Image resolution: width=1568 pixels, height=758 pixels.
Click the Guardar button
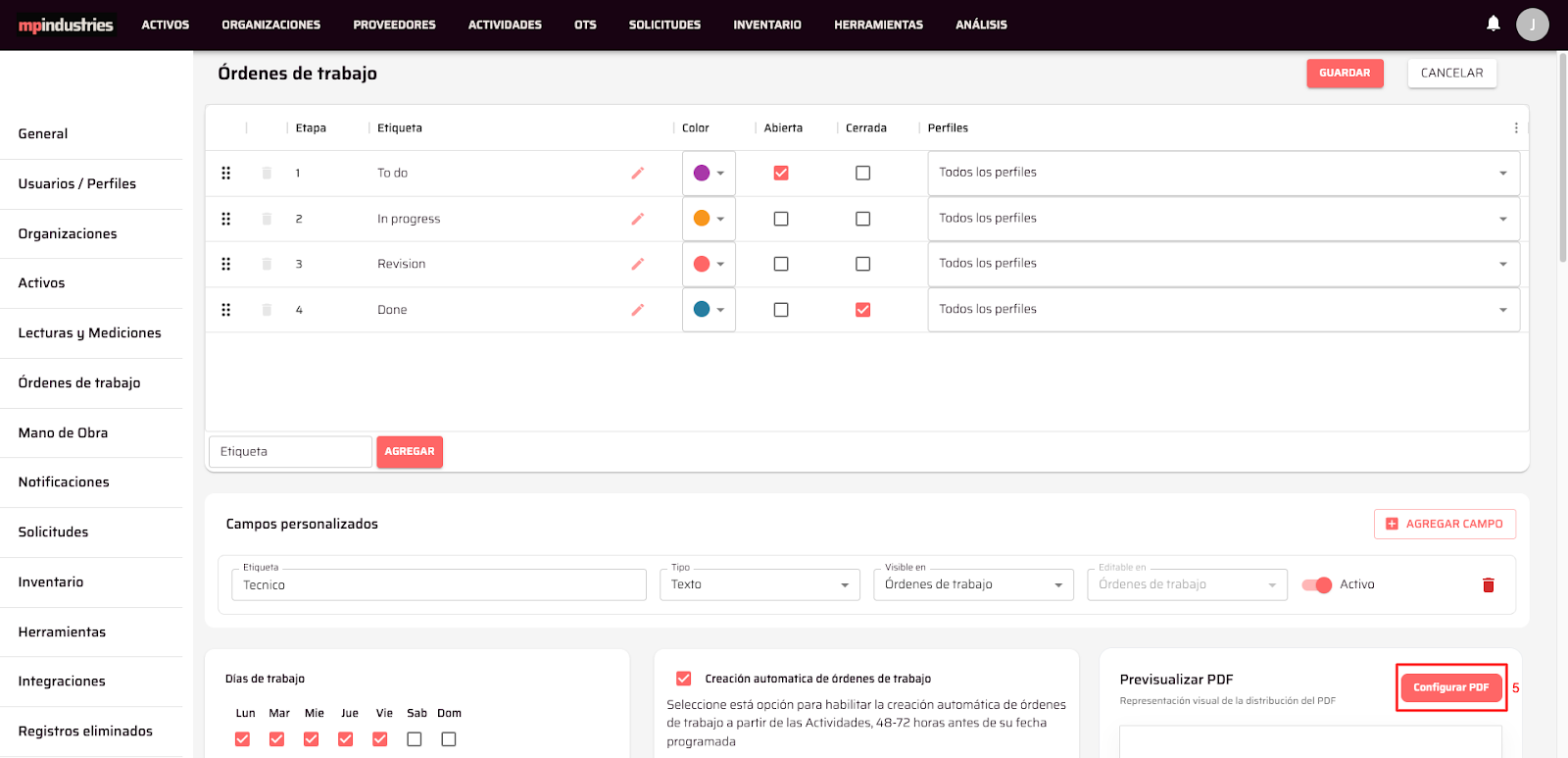(x=1344, y=74)
